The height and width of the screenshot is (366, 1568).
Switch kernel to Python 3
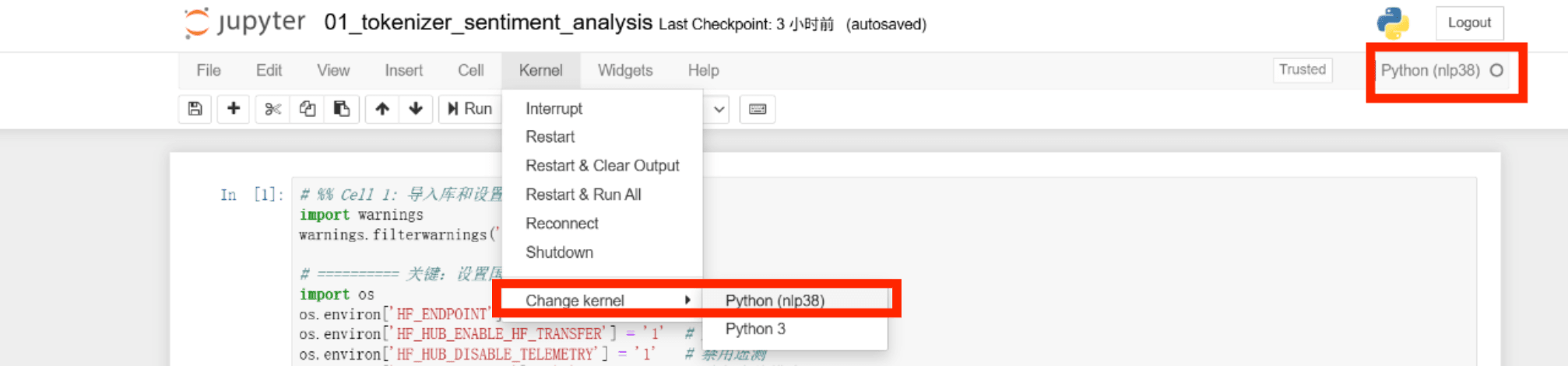coord(794,329)
